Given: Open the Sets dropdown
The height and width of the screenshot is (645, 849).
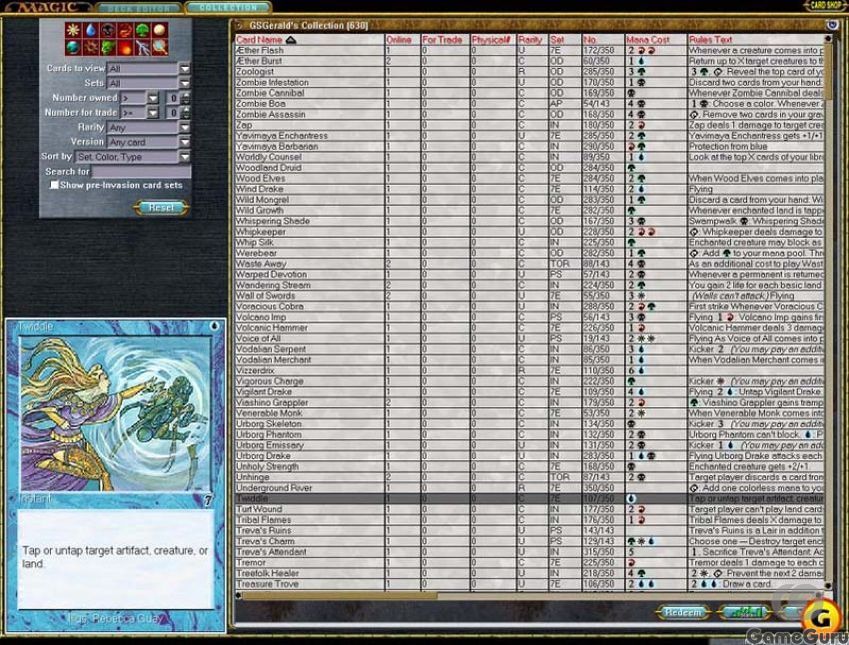Looking at the screenshot, I should click(x=185, y=83).
